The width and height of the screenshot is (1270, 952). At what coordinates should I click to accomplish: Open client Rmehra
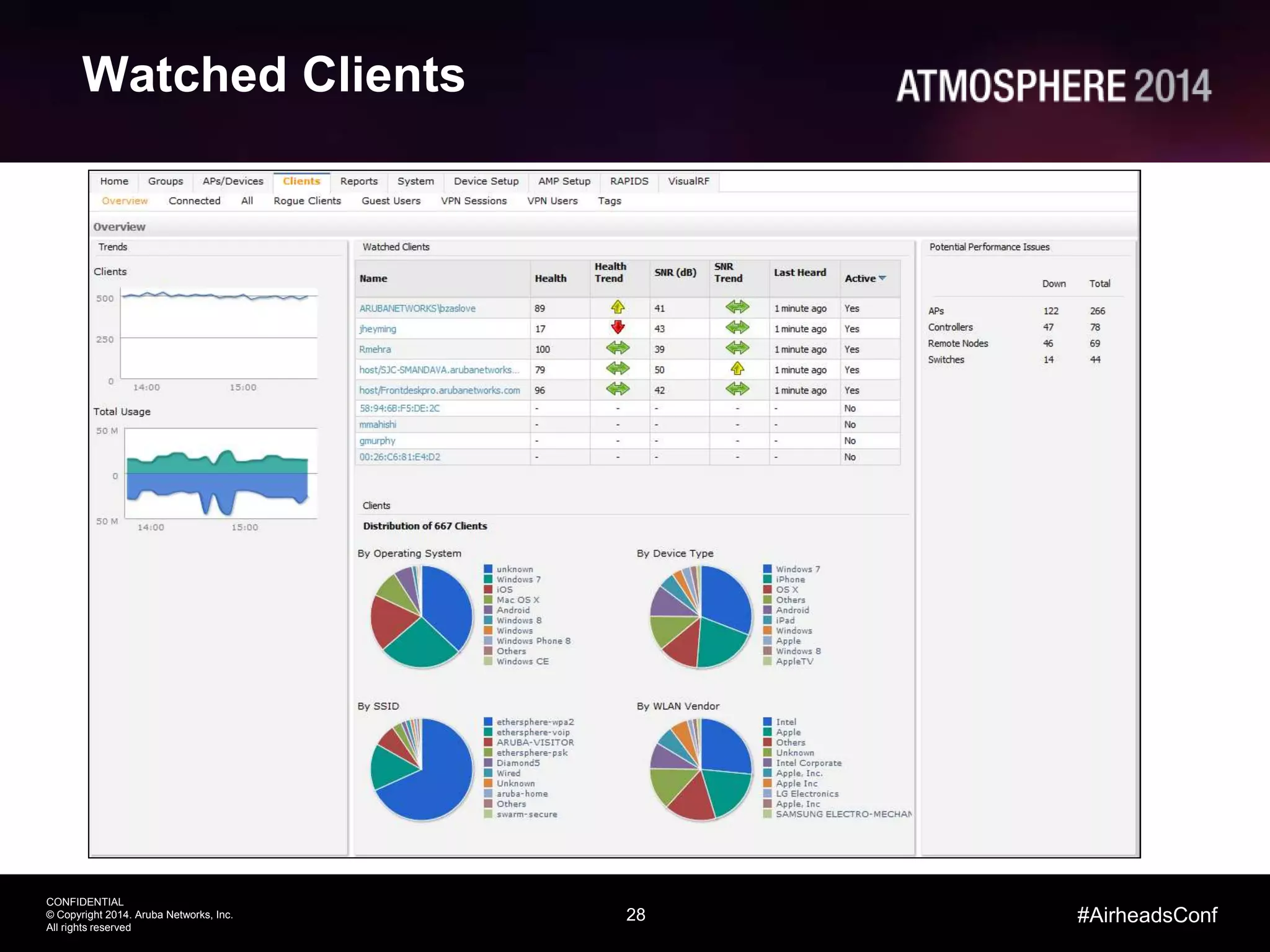tap(375, 350)
